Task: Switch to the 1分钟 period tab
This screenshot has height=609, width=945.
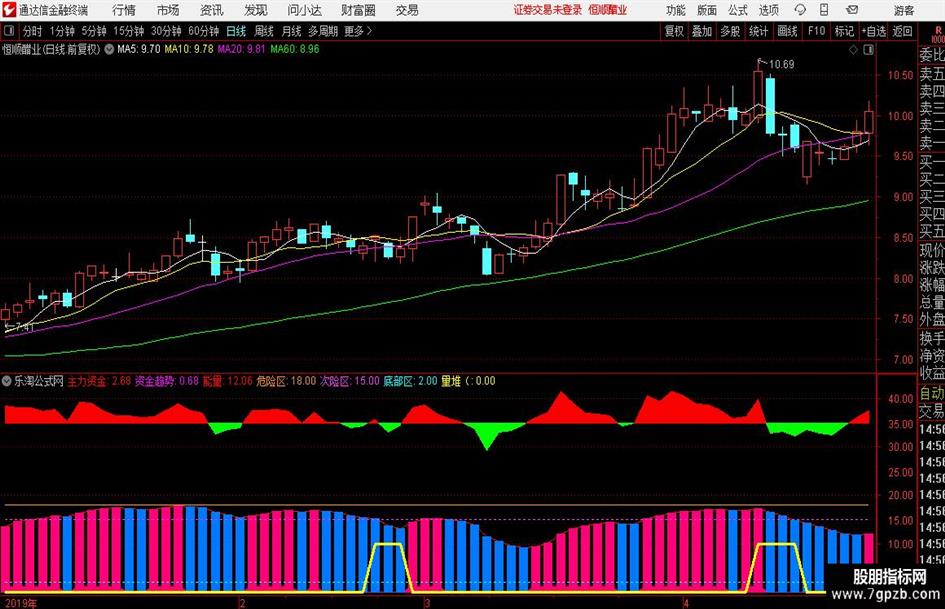Action: [62, 31]
